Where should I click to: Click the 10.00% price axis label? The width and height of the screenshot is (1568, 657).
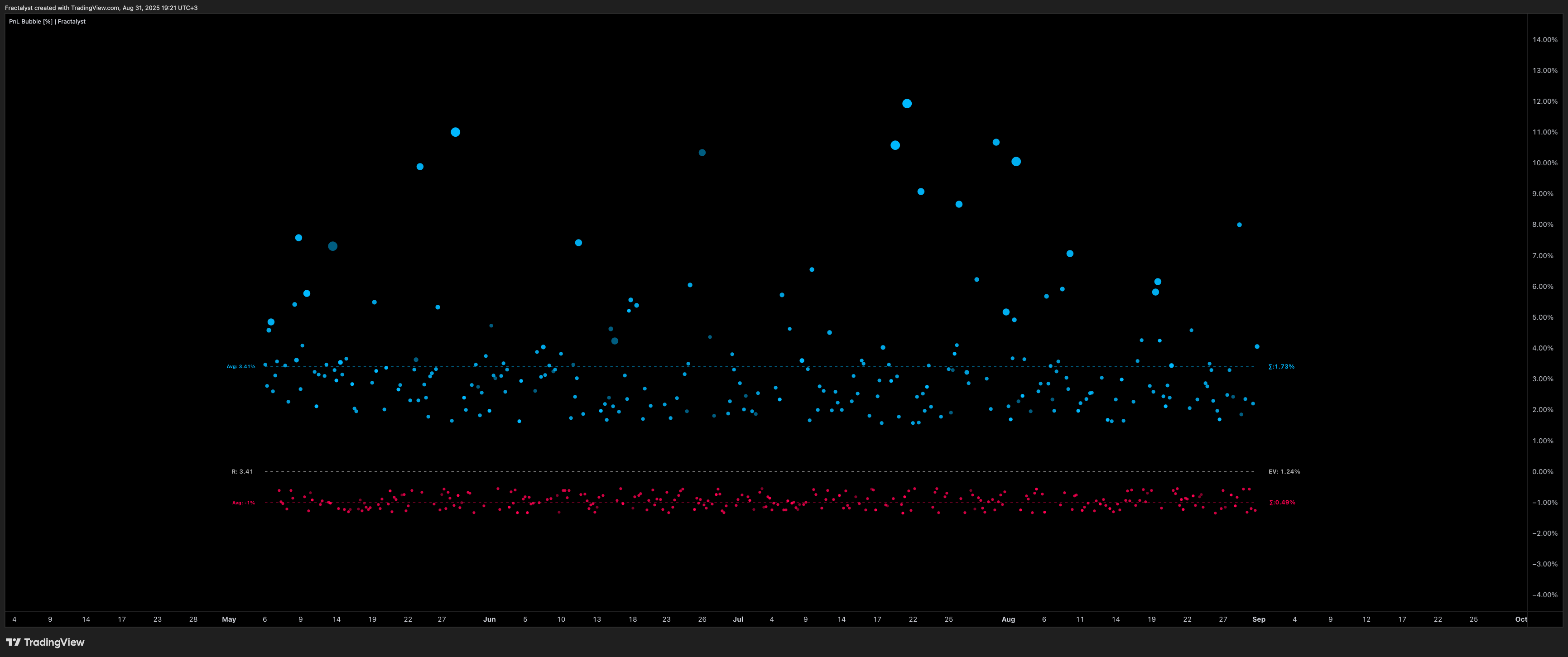point(1545,163)
